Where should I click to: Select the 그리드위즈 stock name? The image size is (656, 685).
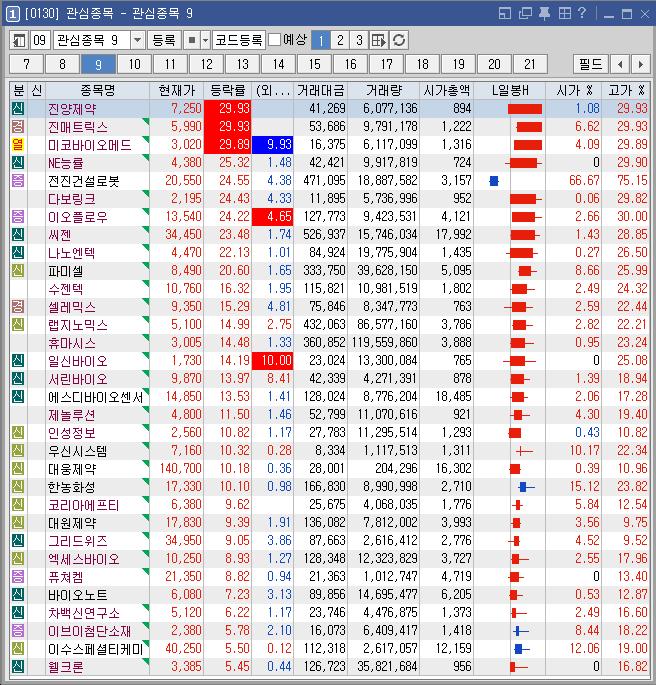pyautogui.click(x=78, y=541)
